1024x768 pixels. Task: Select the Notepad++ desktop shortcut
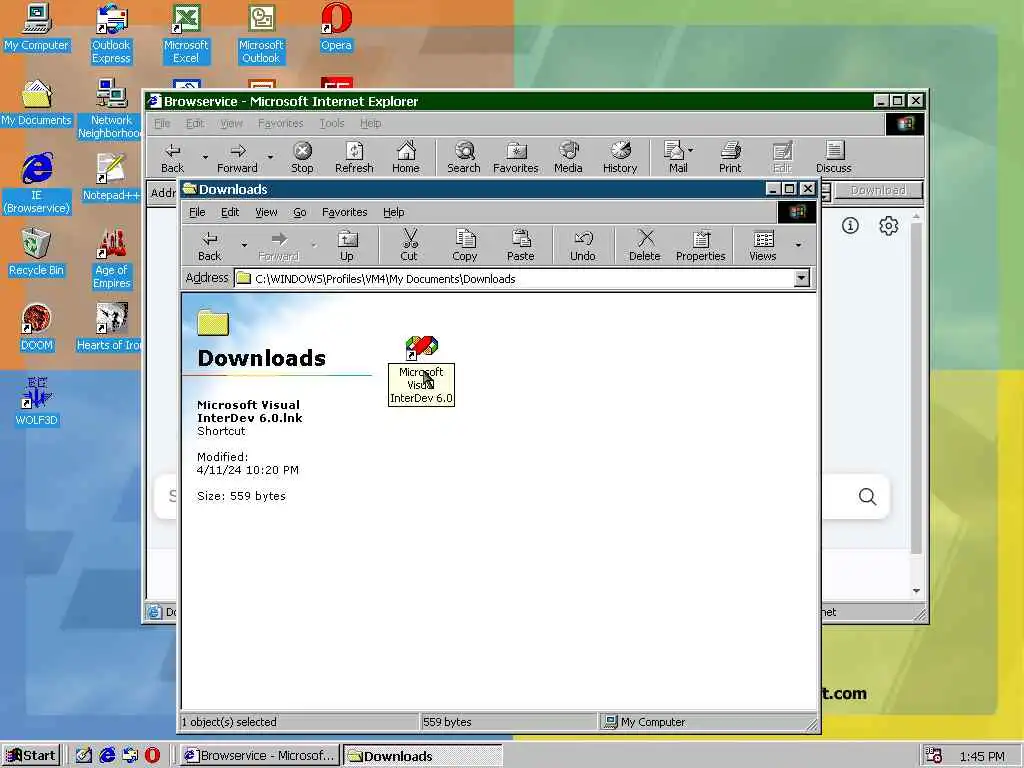(111, 178)
